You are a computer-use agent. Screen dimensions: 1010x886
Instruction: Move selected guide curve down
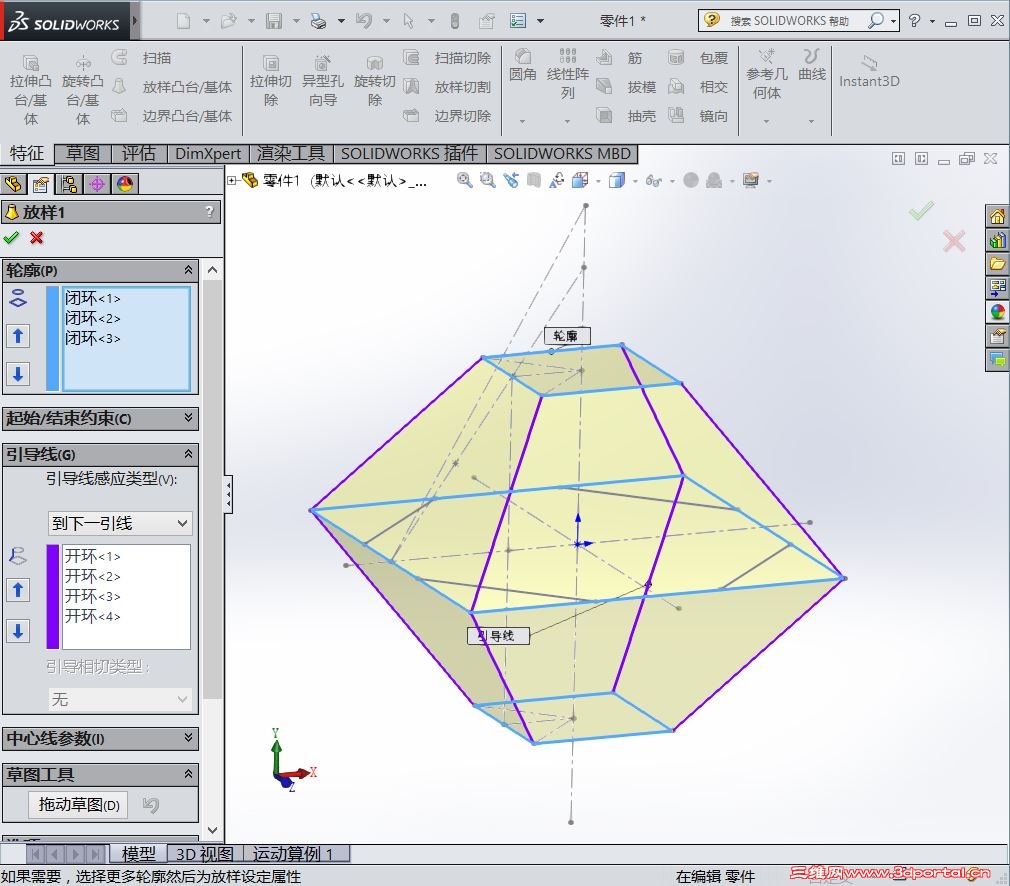tap(18, 631)
